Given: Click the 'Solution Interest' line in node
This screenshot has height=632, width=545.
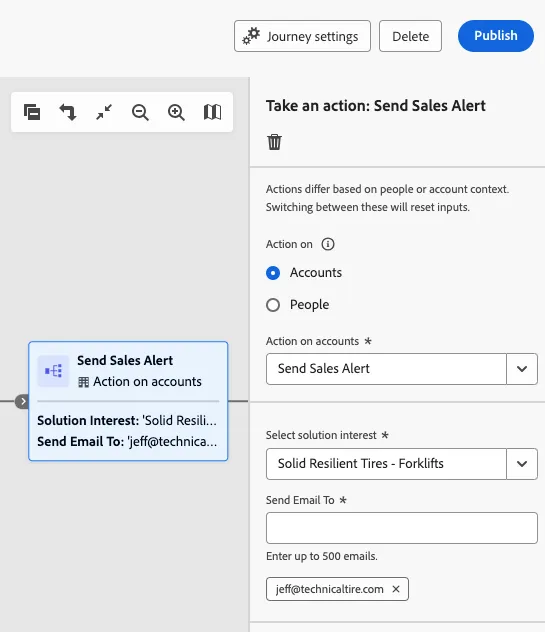Looking at the screenshot, I should pyautogui.click(x=127, y=420).
